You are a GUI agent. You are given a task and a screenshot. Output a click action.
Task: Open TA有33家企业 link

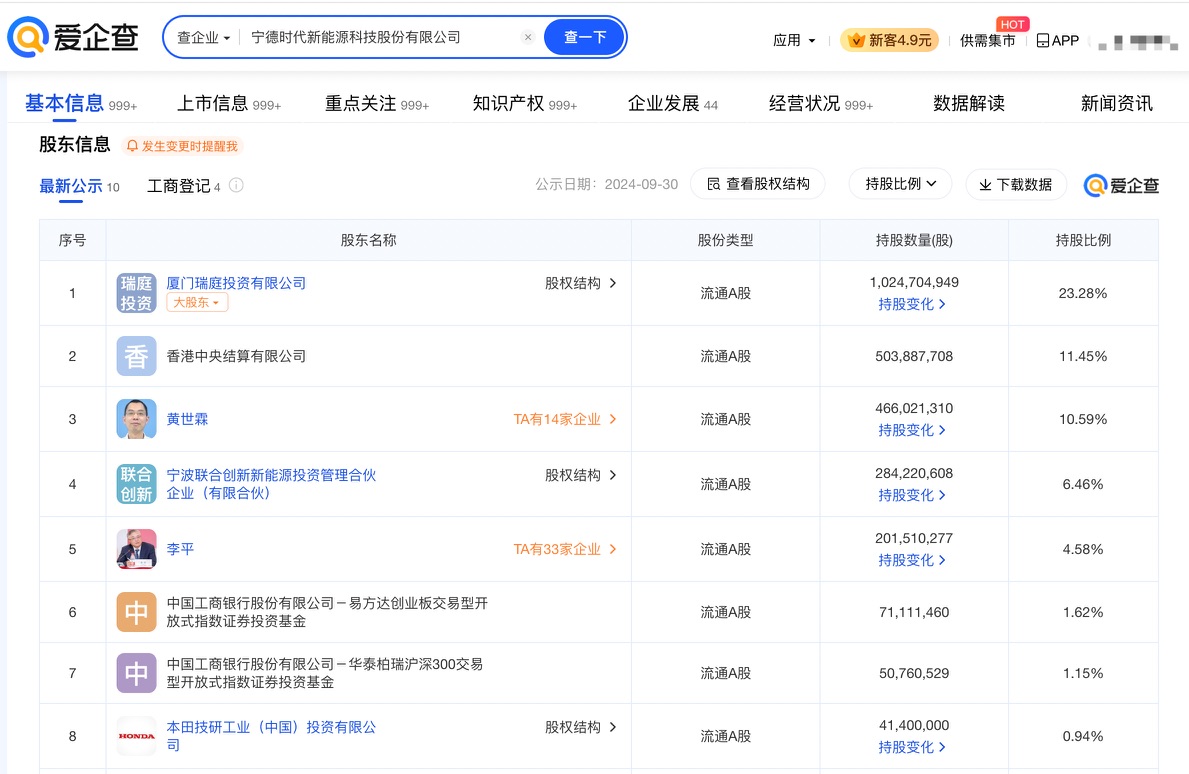[x=565, y=549]
